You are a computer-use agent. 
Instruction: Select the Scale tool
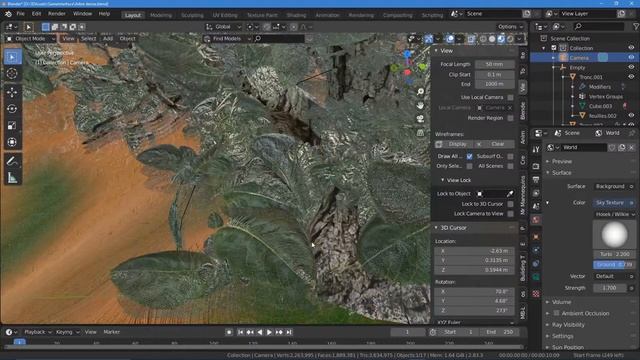click(12, 126)
